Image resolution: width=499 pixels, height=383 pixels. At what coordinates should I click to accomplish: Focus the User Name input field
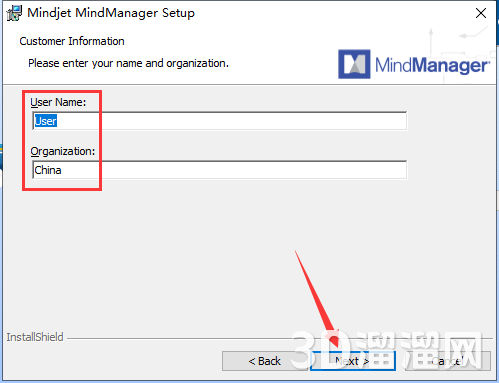pyautogui.click(x=220, y=121)
